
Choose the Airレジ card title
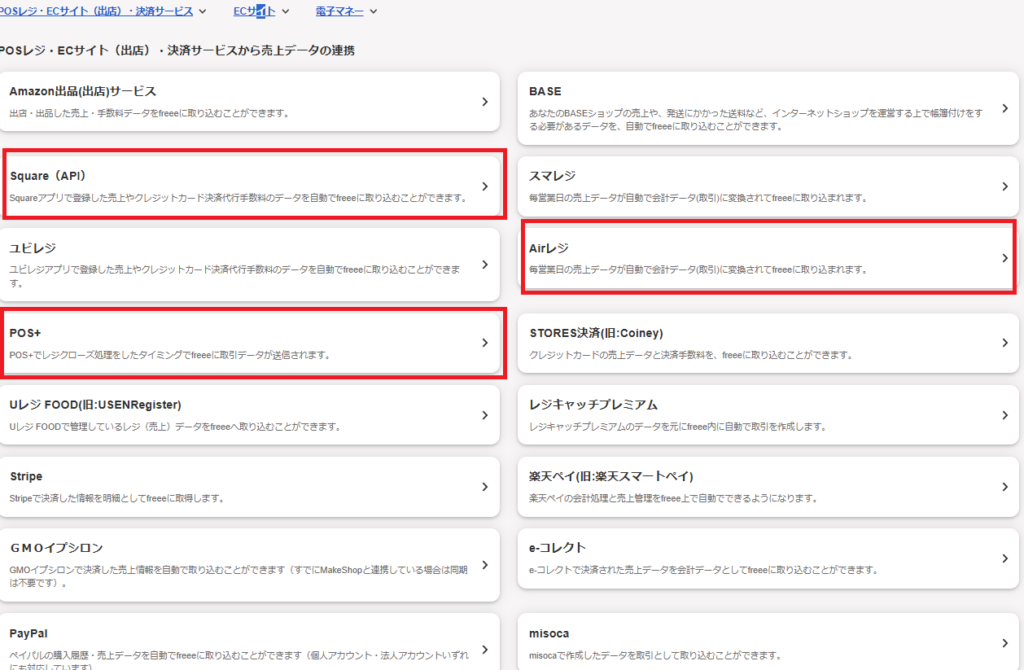click(549, 248)
